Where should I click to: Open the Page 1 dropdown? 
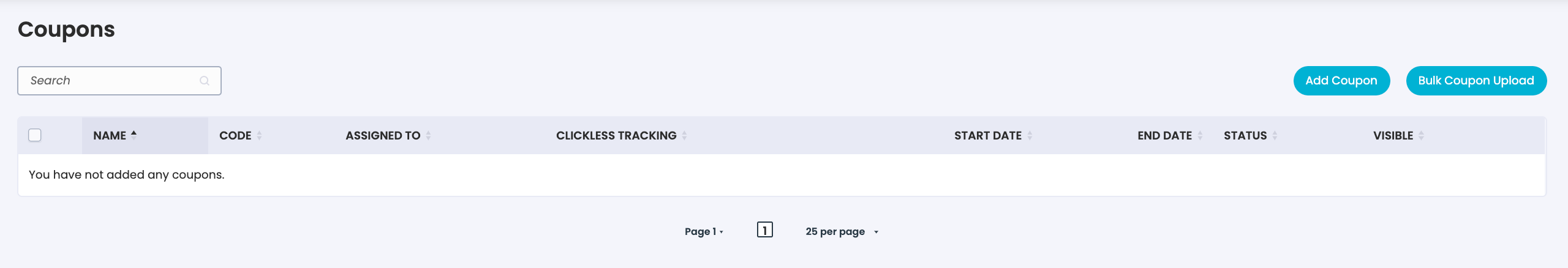click(704, 231)
